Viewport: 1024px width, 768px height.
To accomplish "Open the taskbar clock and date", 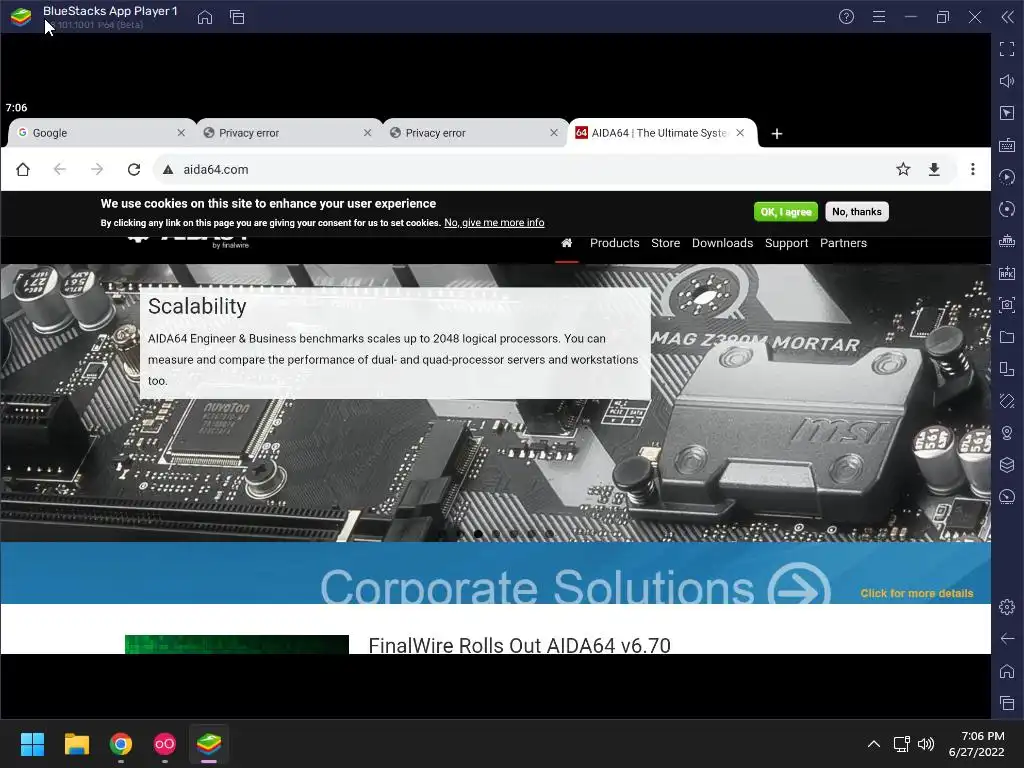I will (977, 744).
